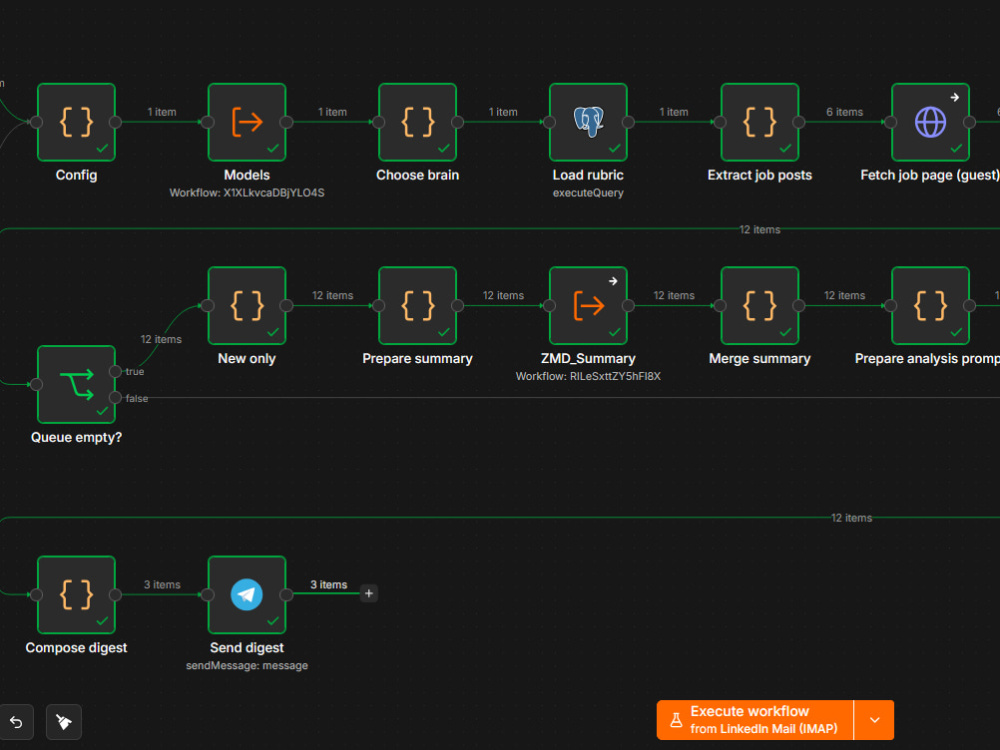This screenshot has height=750, width=1000.
Task: Select the Prepare analysis prompt node
Action: click(x=930, y=305)
